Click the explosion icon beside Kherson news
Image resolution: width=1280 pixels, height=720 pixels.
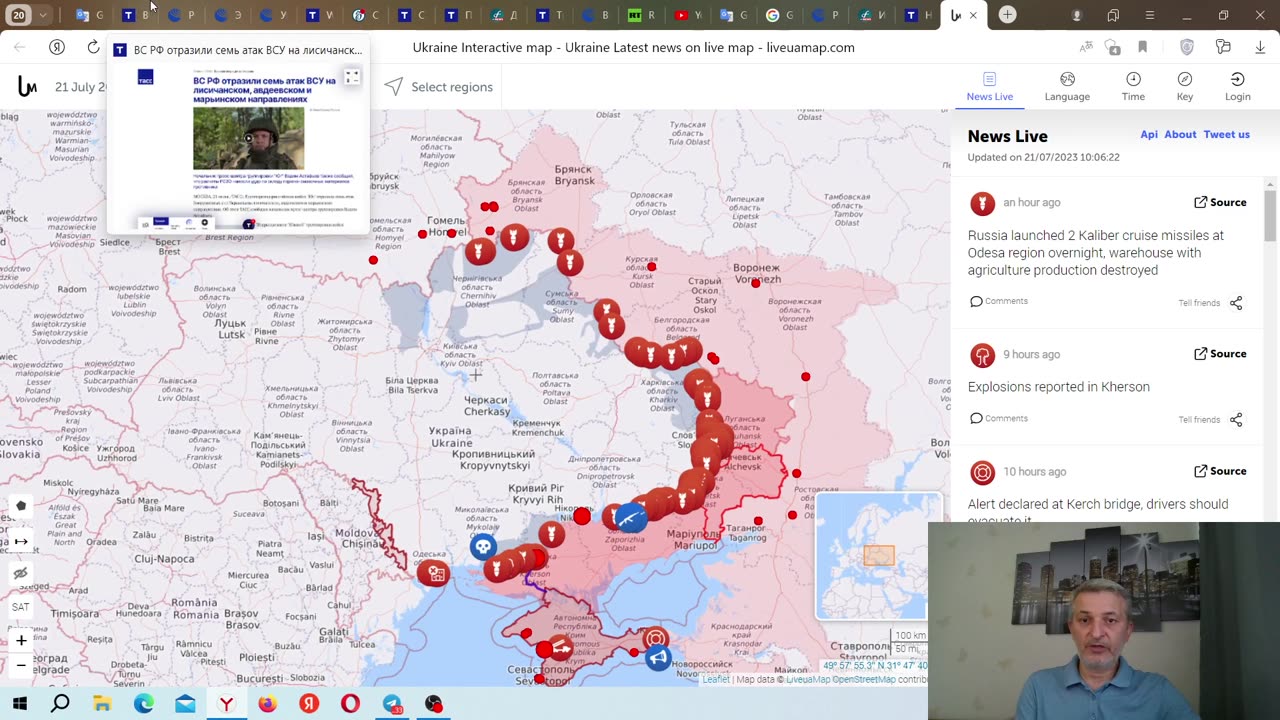tap(983, 356)
